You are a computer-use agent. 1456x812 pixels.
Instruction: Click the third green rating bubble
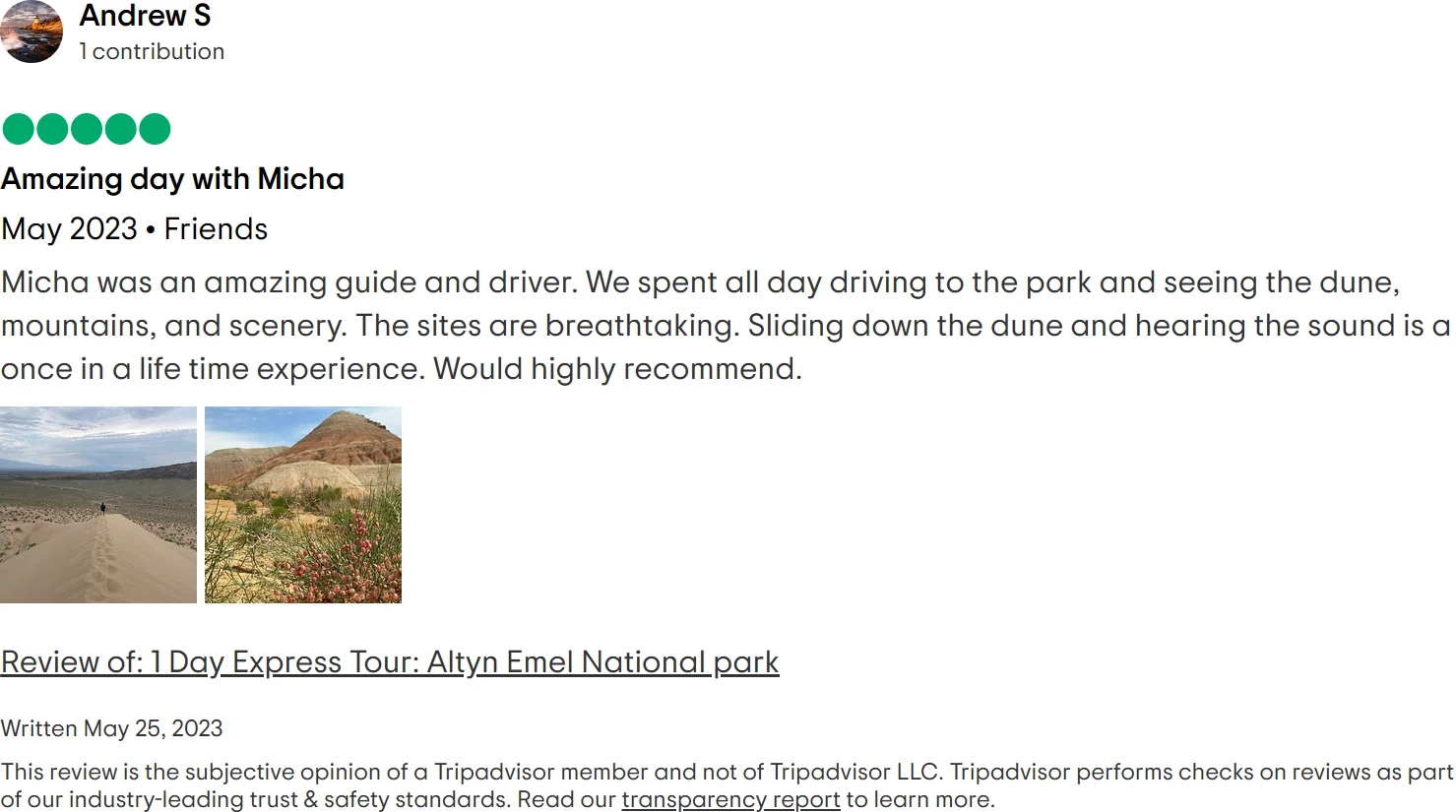(87, 129)
